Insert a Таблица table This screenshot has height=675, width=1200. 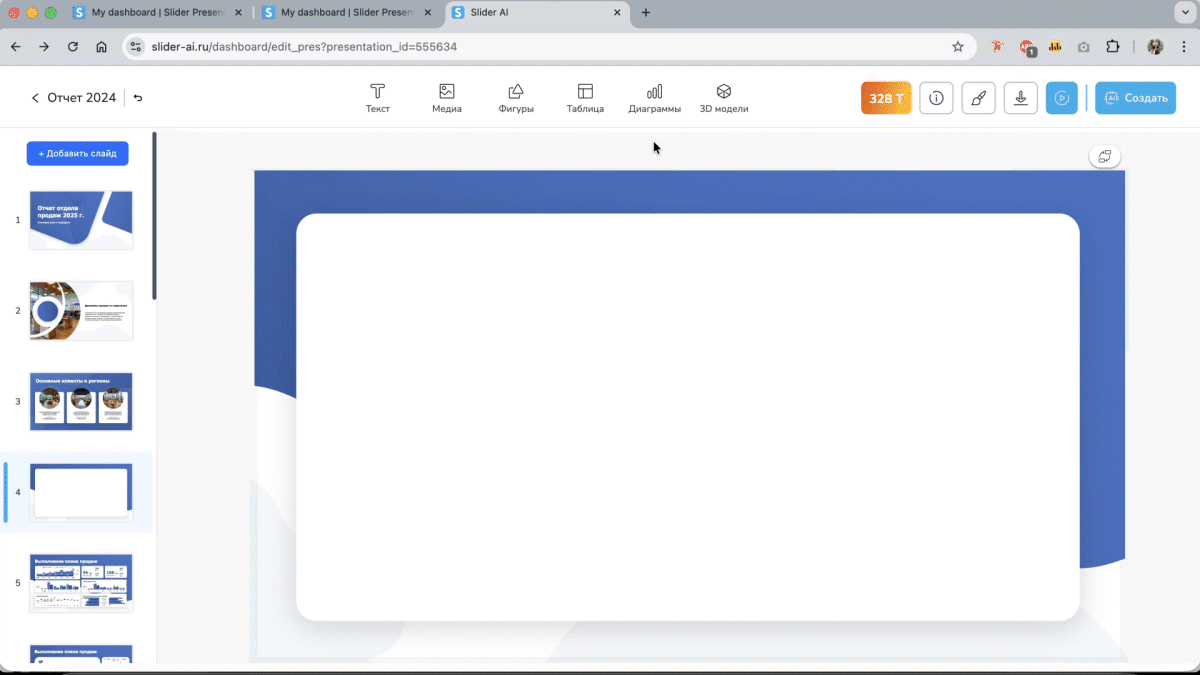pyautogui.click(x=585, y=98)
